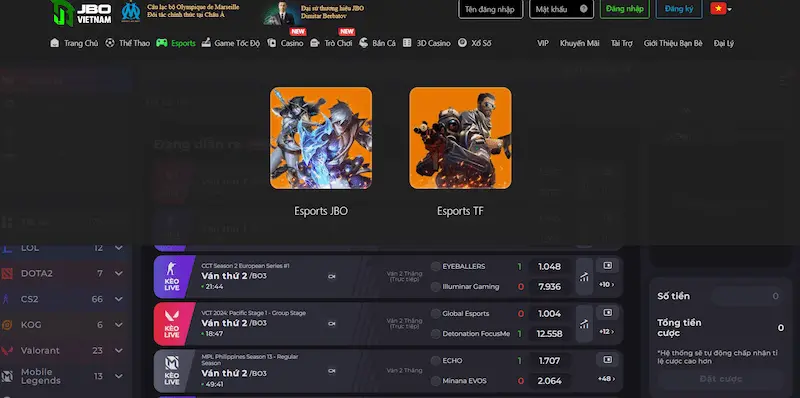Click the Dimitar Berbatov ambassador banner
The width and height of the screenshot is (800, 398).
coord(314,13)
